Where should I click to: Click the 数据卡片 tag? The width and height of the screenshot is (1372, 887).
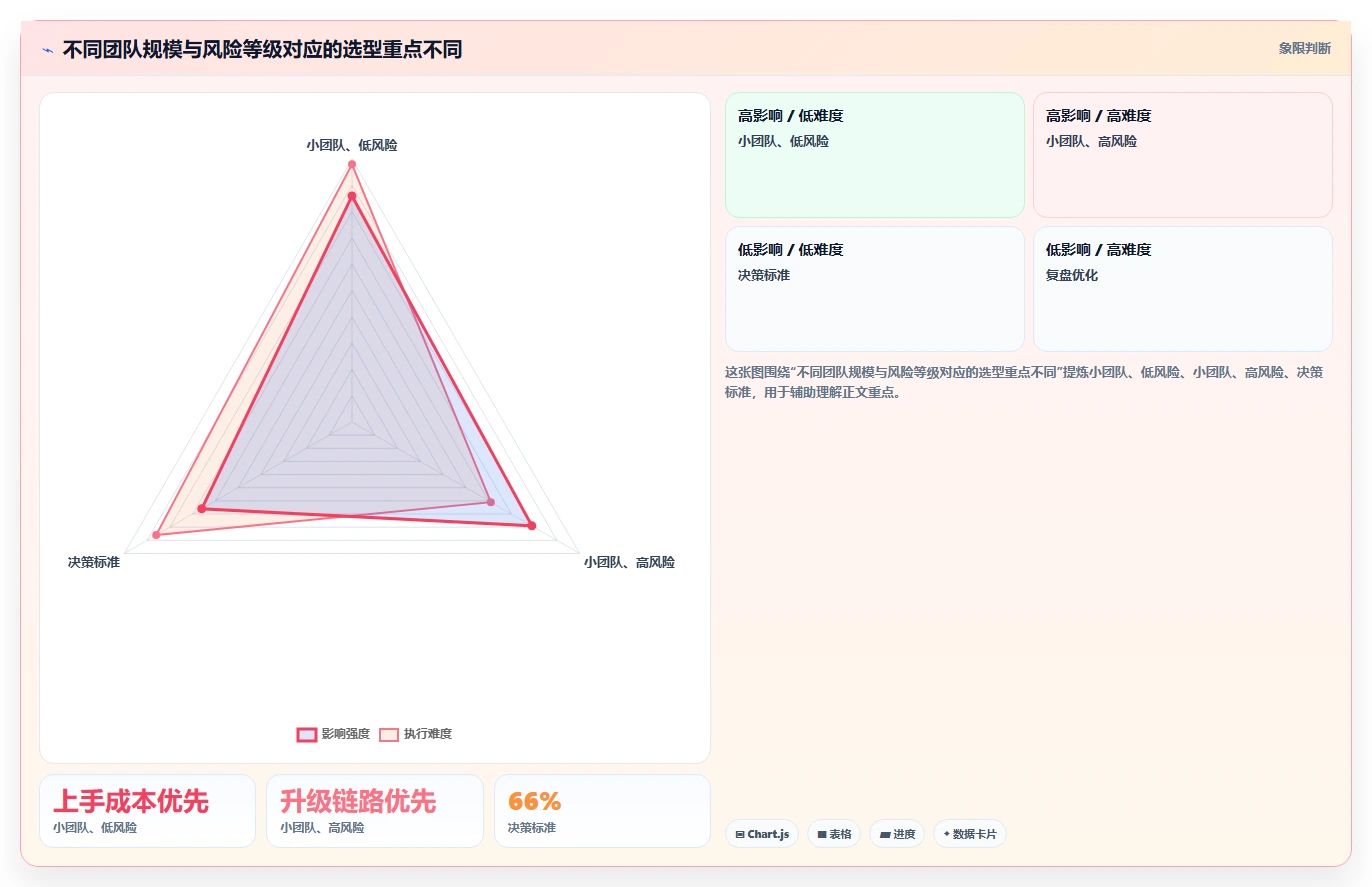coord(970,834)
